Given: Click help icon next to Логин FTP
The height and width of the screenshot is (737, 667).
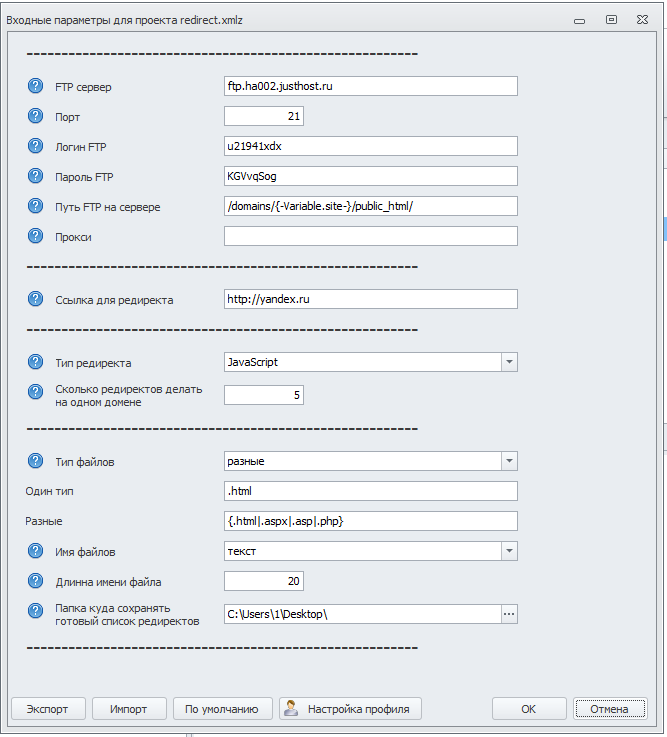Looking at the screenshot, I should pyautogui.click(x=36, y=146).
